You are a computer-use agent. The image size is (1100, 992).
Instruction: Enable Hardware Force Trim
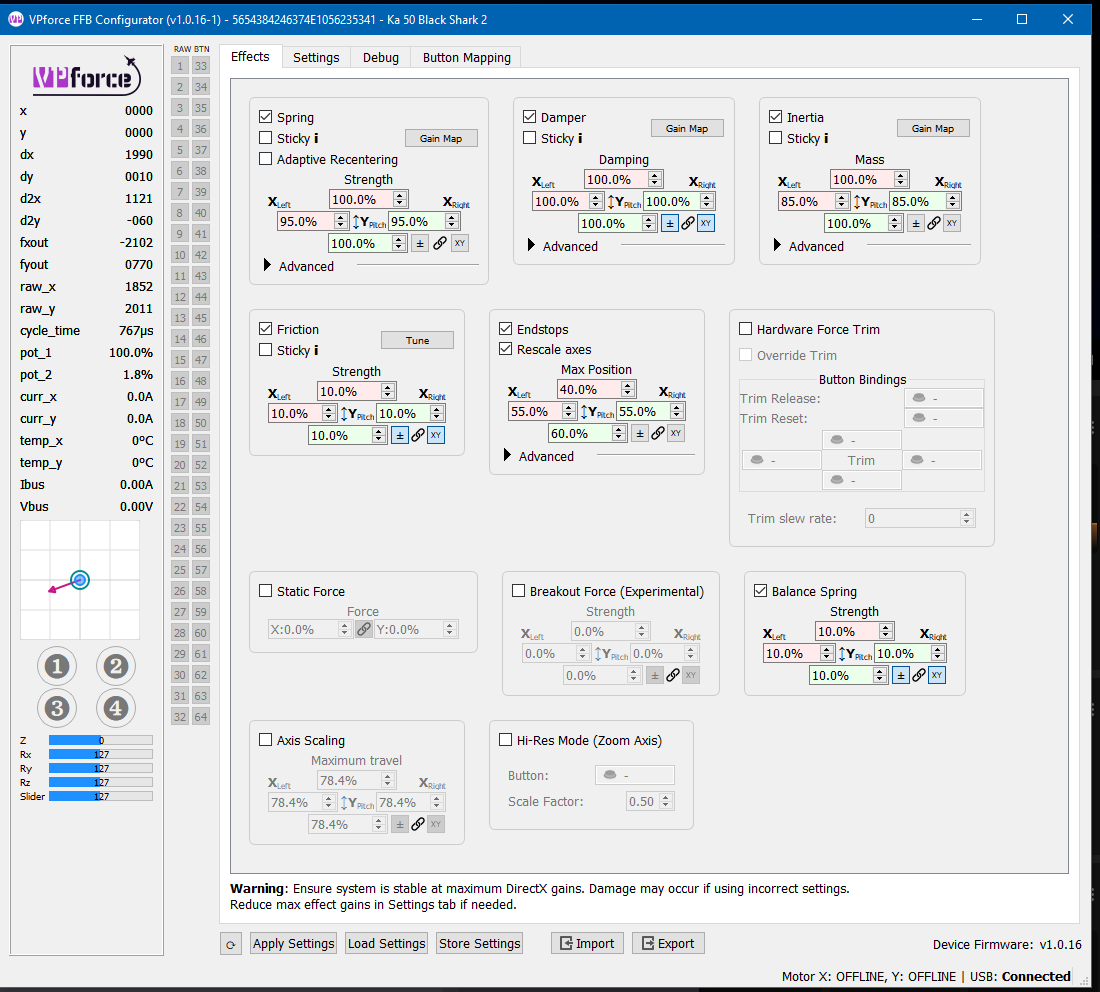[x=746, y=329]
